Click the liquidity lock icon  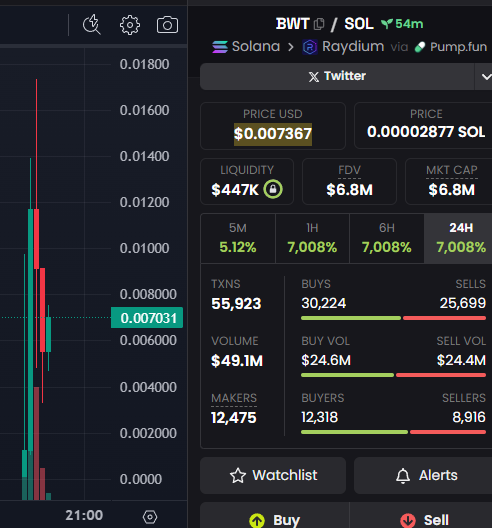(x=273, y=189)
